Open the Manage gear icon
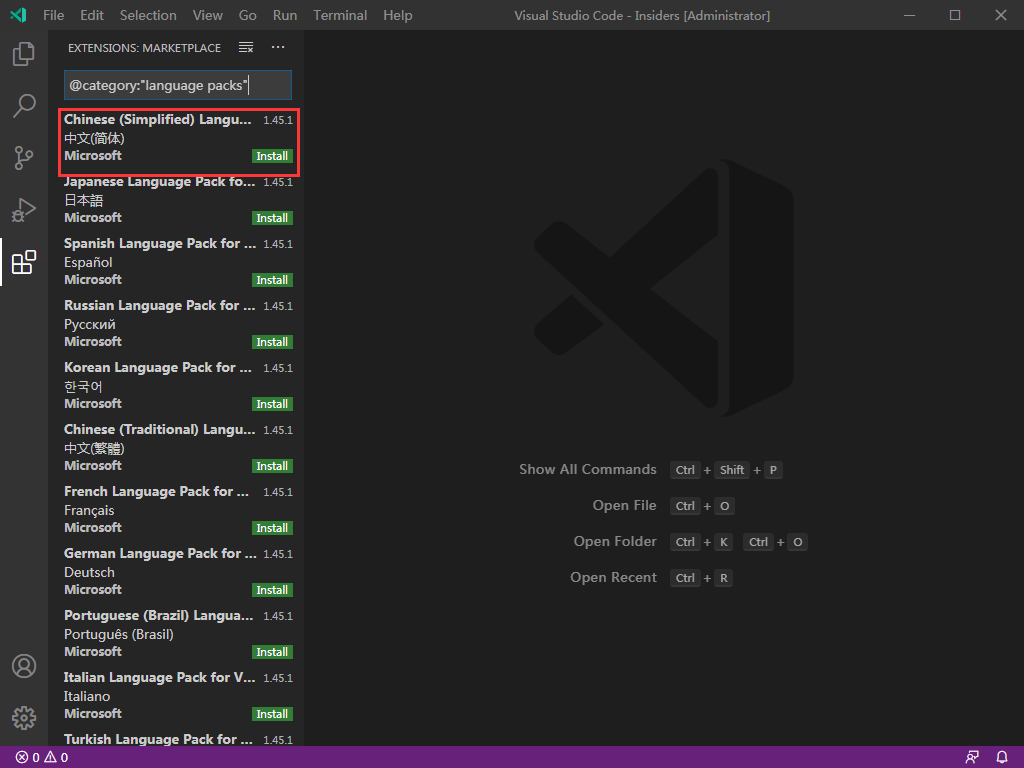Image resolution: width=1024 pixels, height=768 pixels. (24, 718)
